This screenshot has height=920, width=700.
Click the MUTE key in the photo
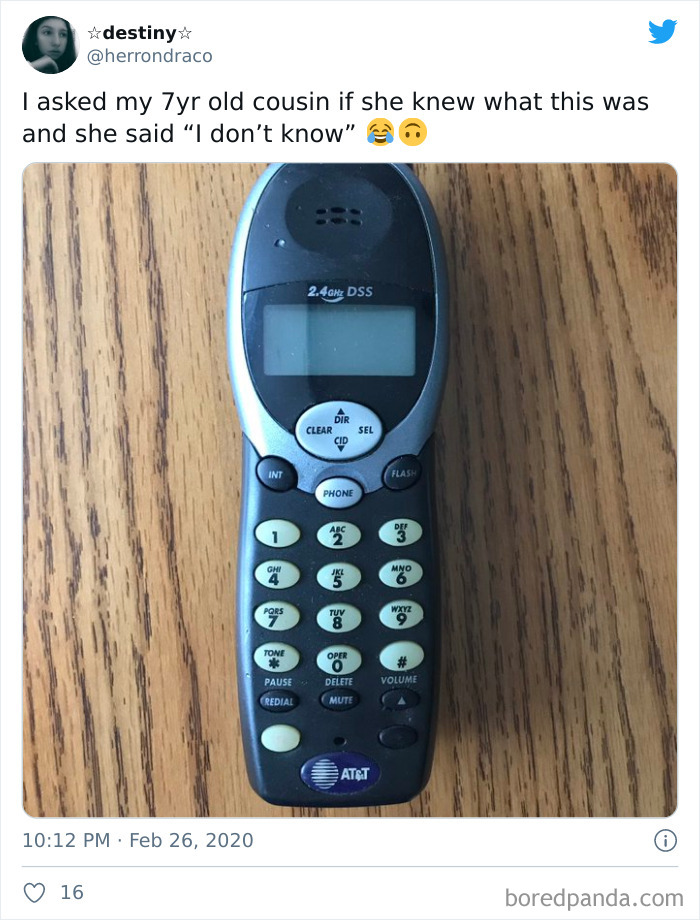tap(340, 700)
